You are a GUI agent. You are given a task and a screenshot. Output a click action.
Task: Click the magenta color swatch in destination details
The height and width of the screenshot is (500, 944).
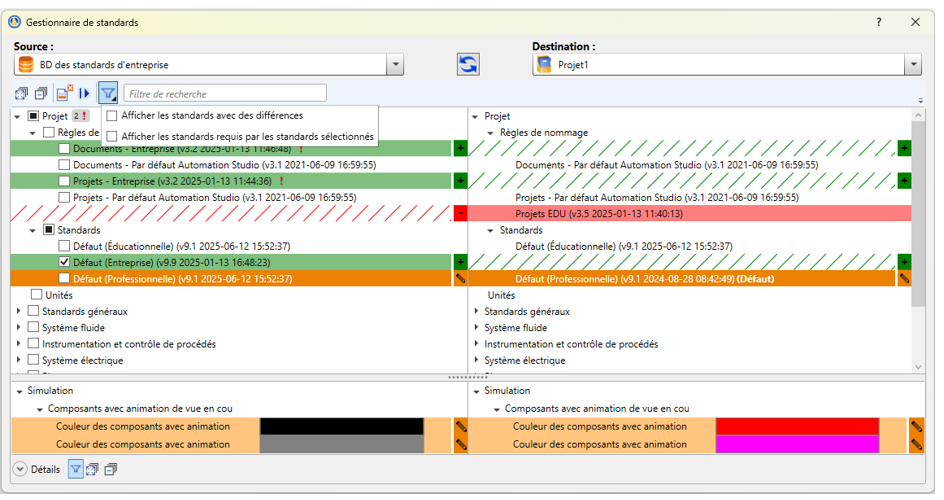(798, 445)
